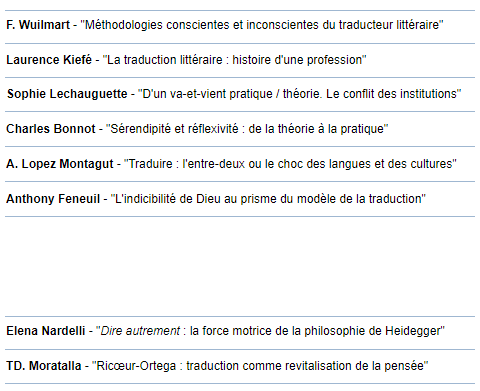Click Sophie Lechauguette author name
This screenshot has width=480, height=391.
[67, 94]
